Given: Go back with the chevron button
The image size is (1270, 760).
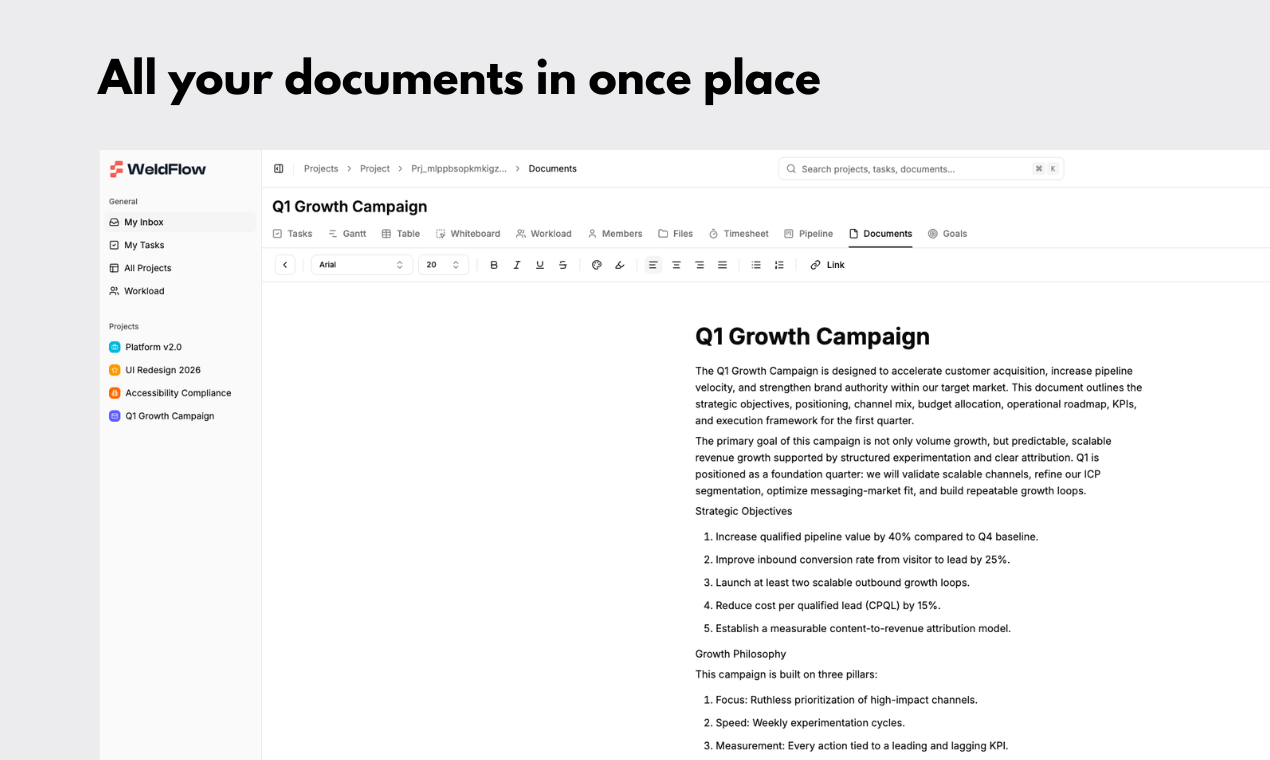Looking at the screenshot, I should coord(285,265).
